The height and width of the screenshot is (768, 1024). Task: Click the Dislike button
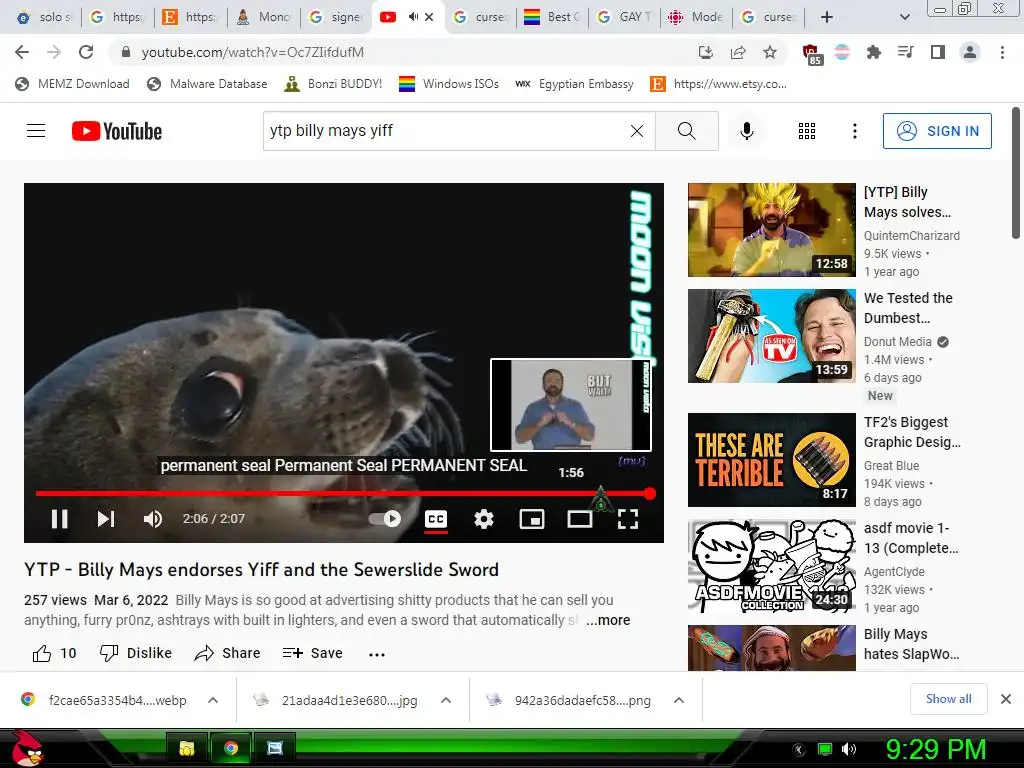[135, 653]
